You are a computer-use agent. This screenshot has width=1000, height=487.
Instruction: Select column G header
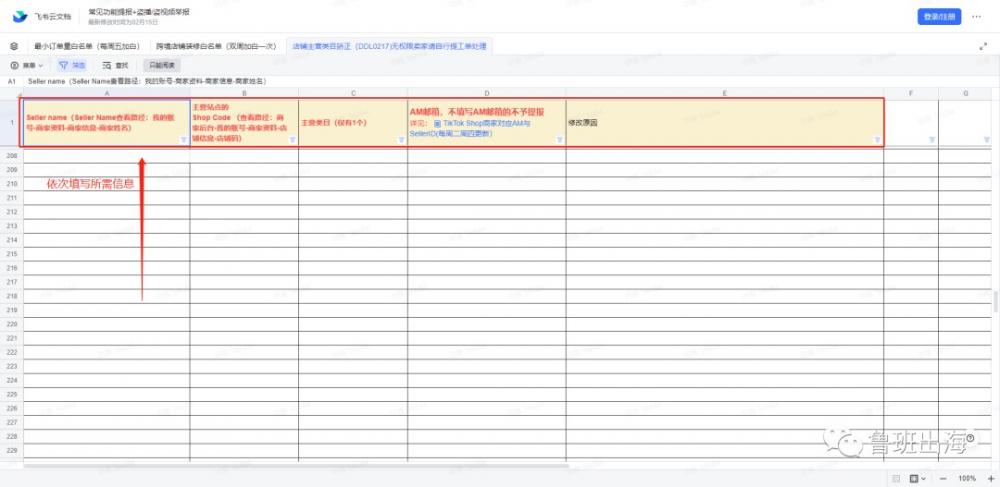966,93
